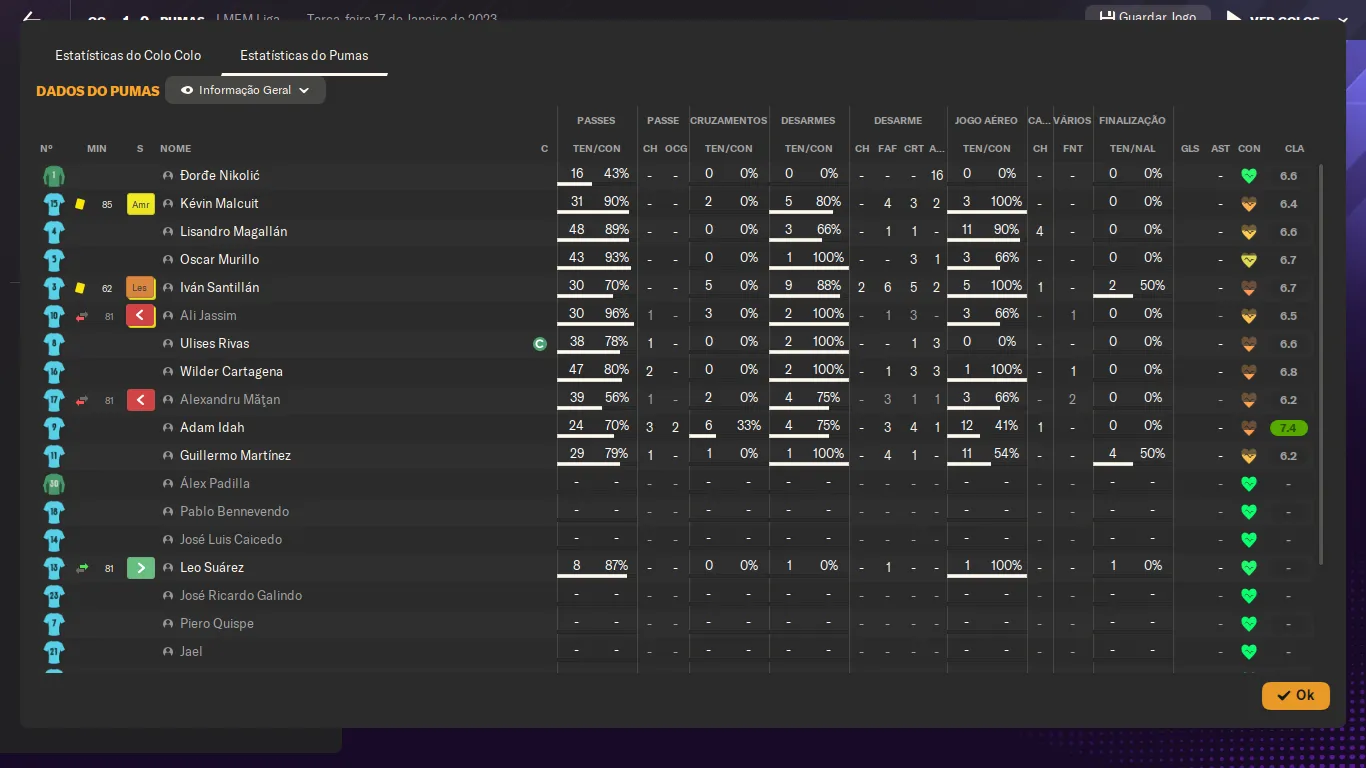The width and height of the screenshot is (1366, 768).
Task: Sort by the Nº column header
Action: (x=46, y=148)
